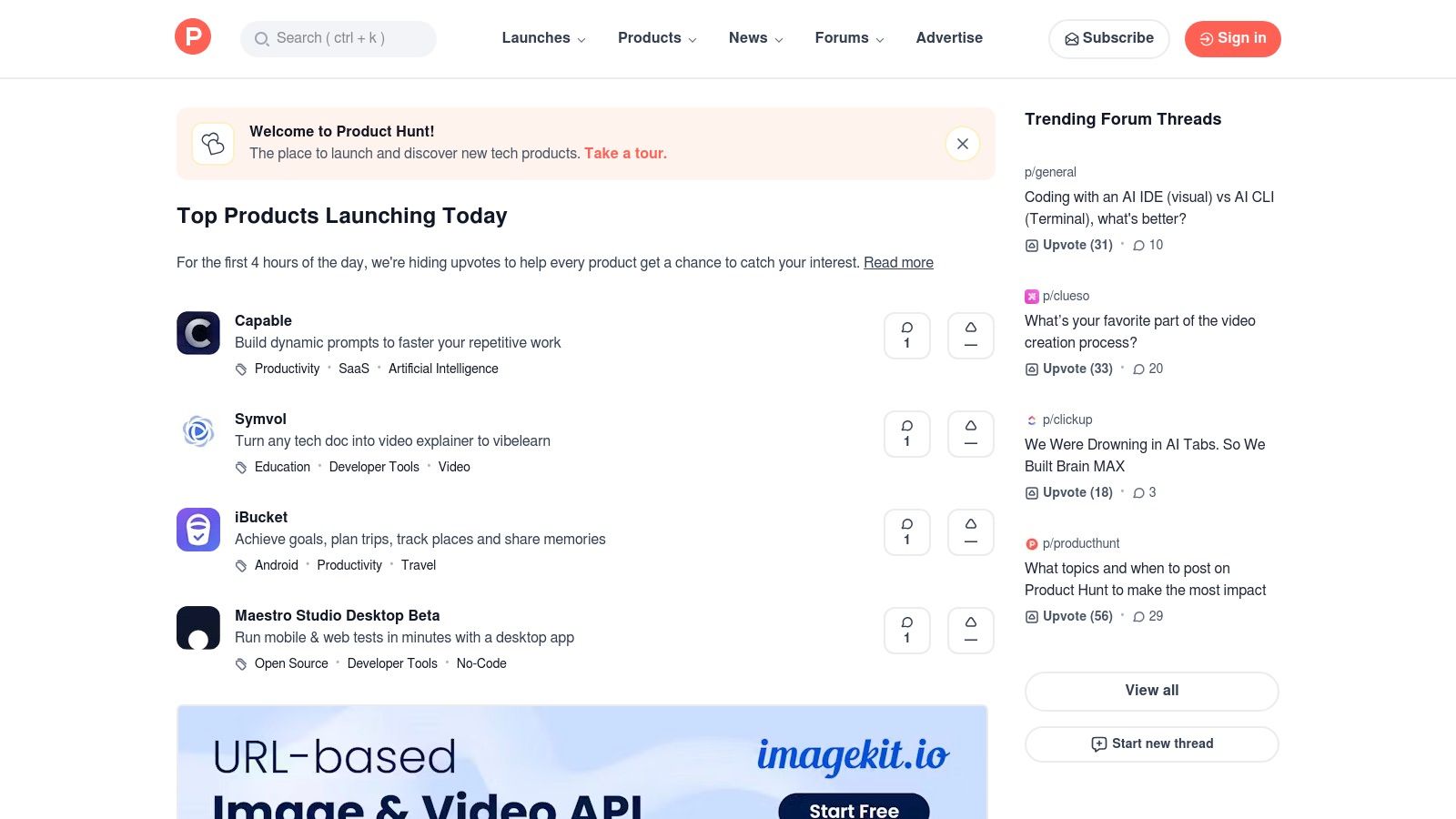Viewport: 1456px width, 819px height.
Task: Open the Product Hunt home logo
Action: (193, 37)
